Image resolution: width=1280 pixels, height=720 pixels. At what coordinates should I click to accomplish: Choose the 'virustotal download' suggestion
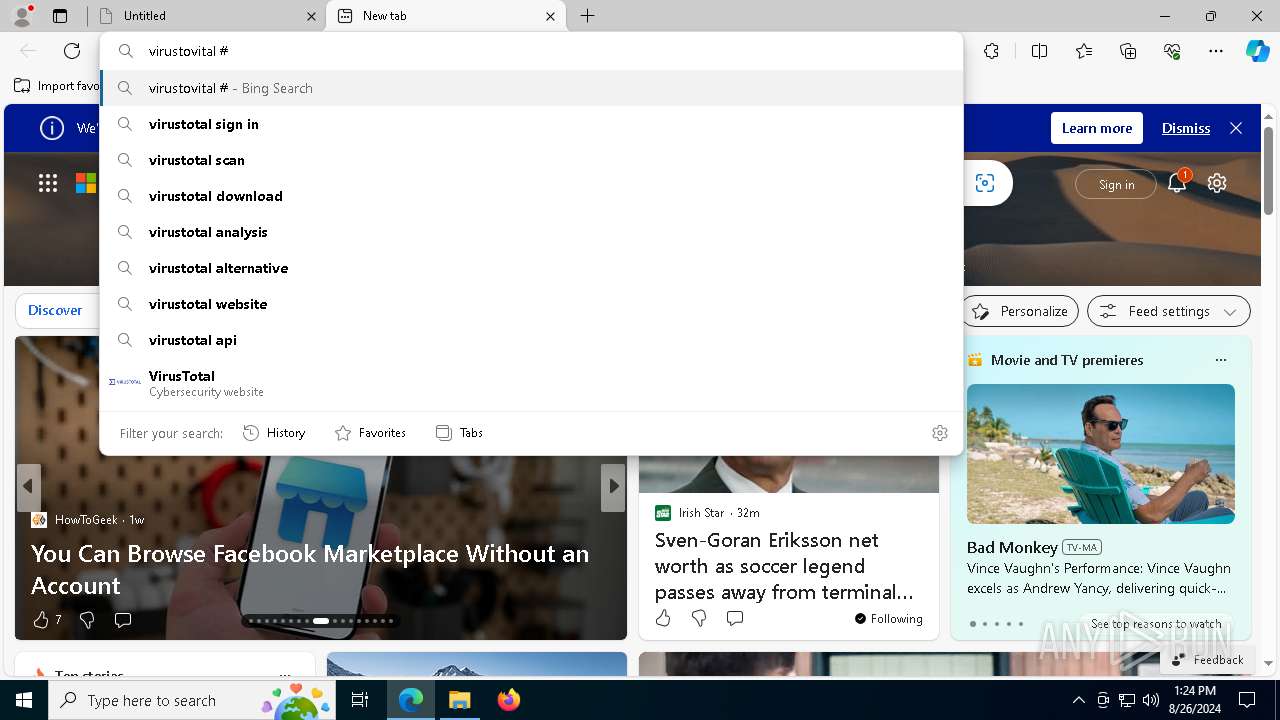[531, 196]
